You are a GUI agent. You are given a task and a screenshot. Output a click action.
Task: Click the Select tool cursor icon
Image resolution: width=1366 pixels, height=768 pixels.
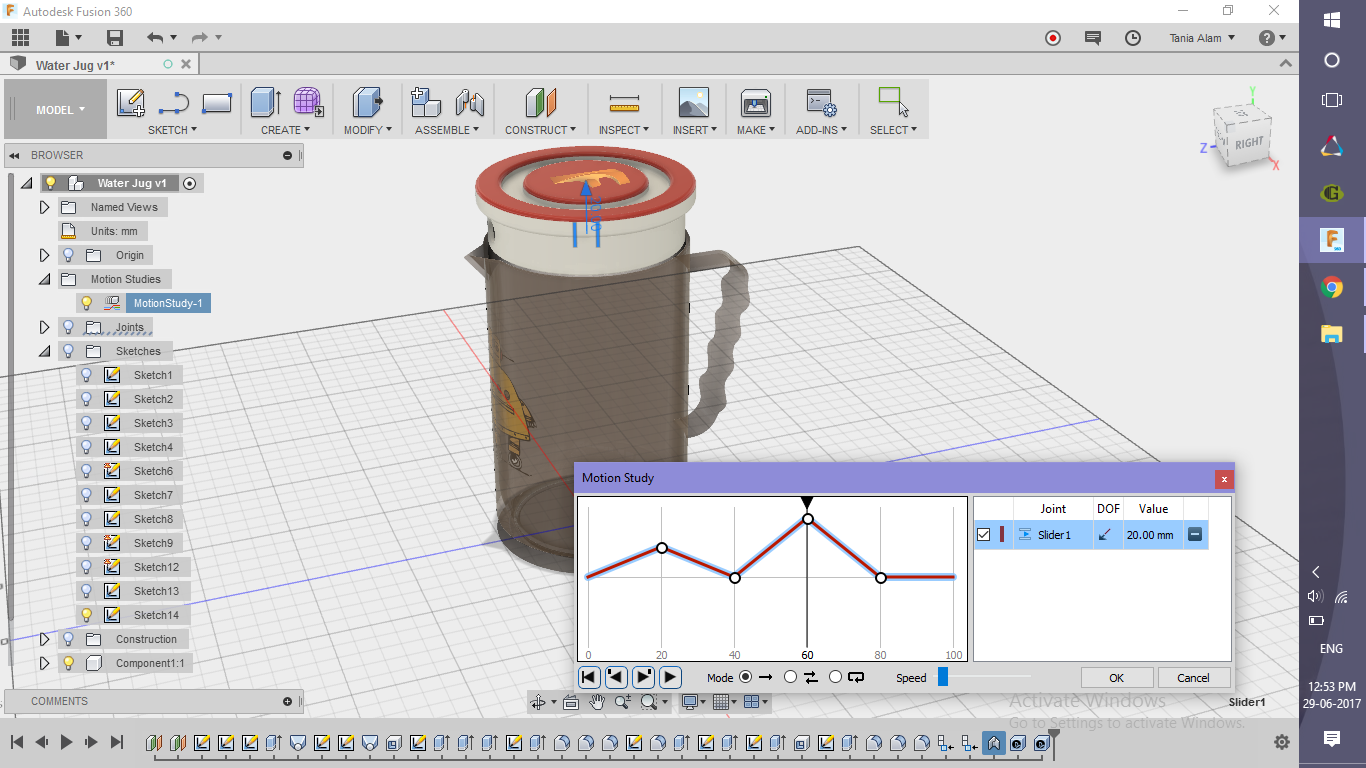[x=893, y=102]
